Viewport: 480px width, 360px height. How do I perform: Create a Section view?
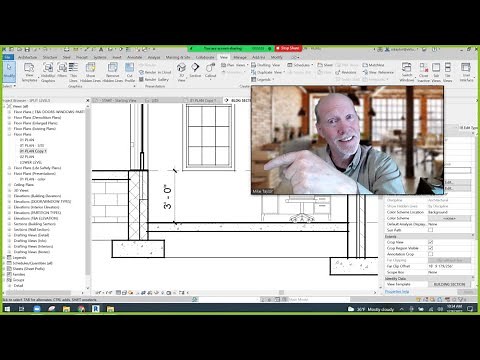pos(195,70)
